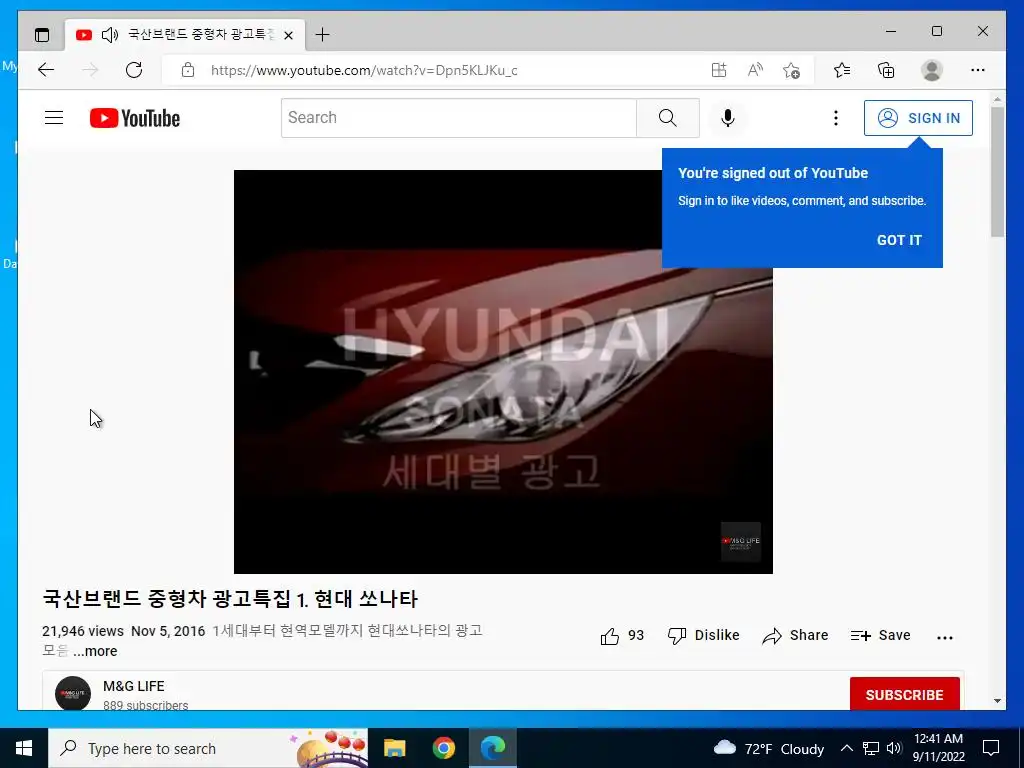Mute tab using the speaker icon

click(110, 35)
